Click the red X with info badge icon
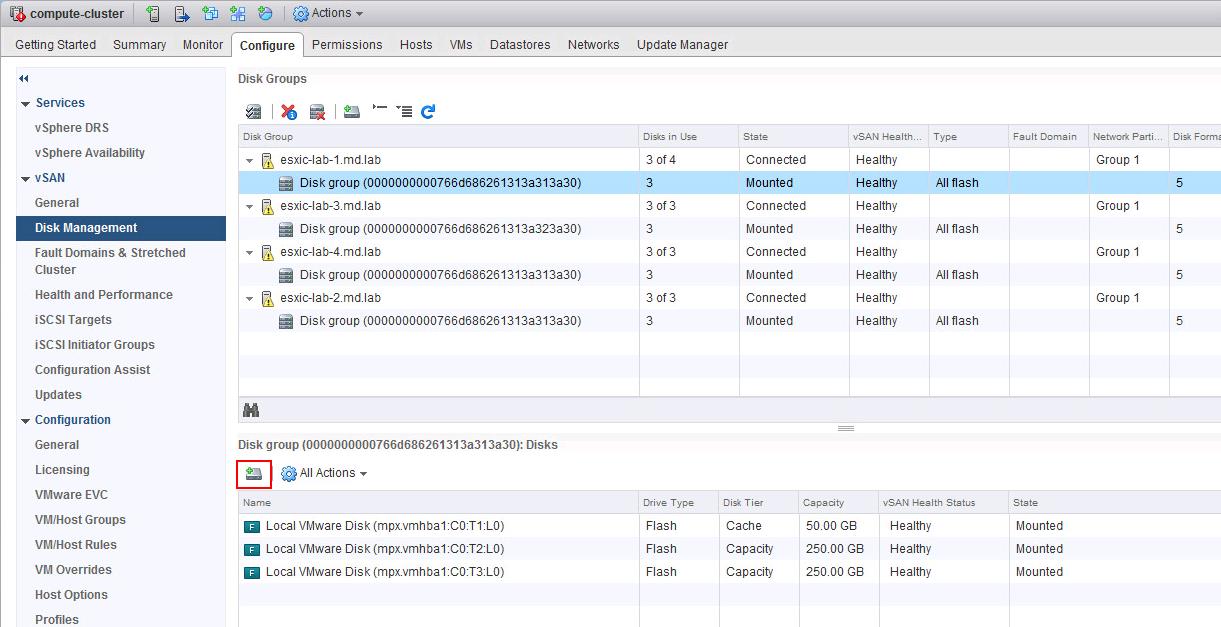Screen dimensions: 1221x627 coord(289,112)
